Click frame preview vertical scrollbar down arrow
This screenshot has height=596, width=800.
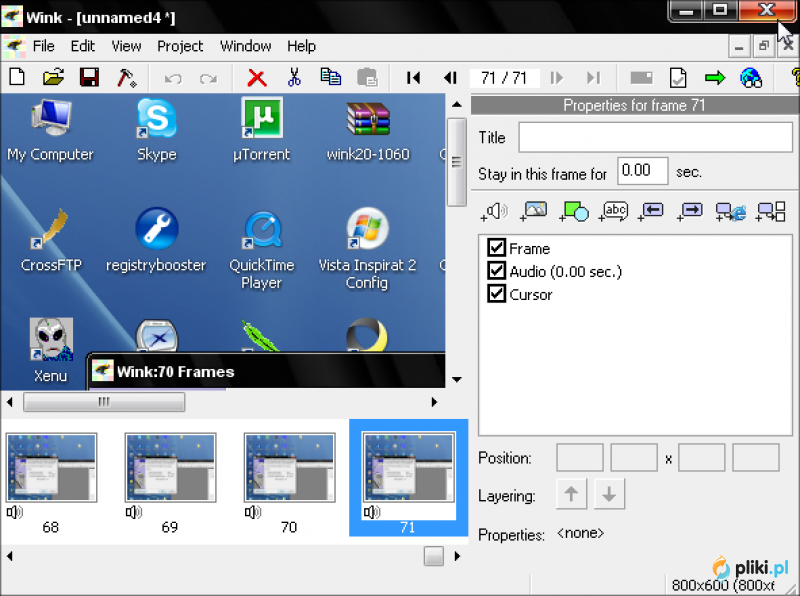pos(457,380)
